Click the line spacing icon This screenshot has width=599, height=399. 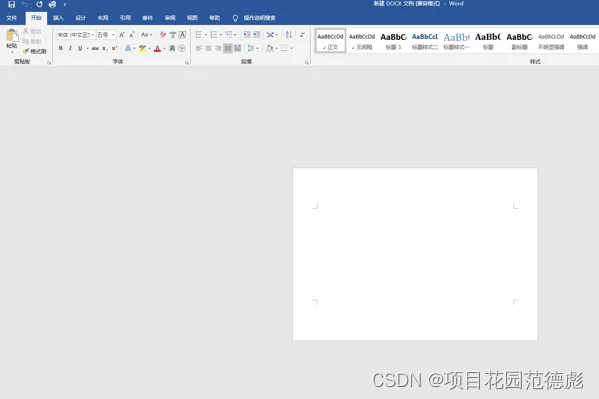tap(251, 48)
